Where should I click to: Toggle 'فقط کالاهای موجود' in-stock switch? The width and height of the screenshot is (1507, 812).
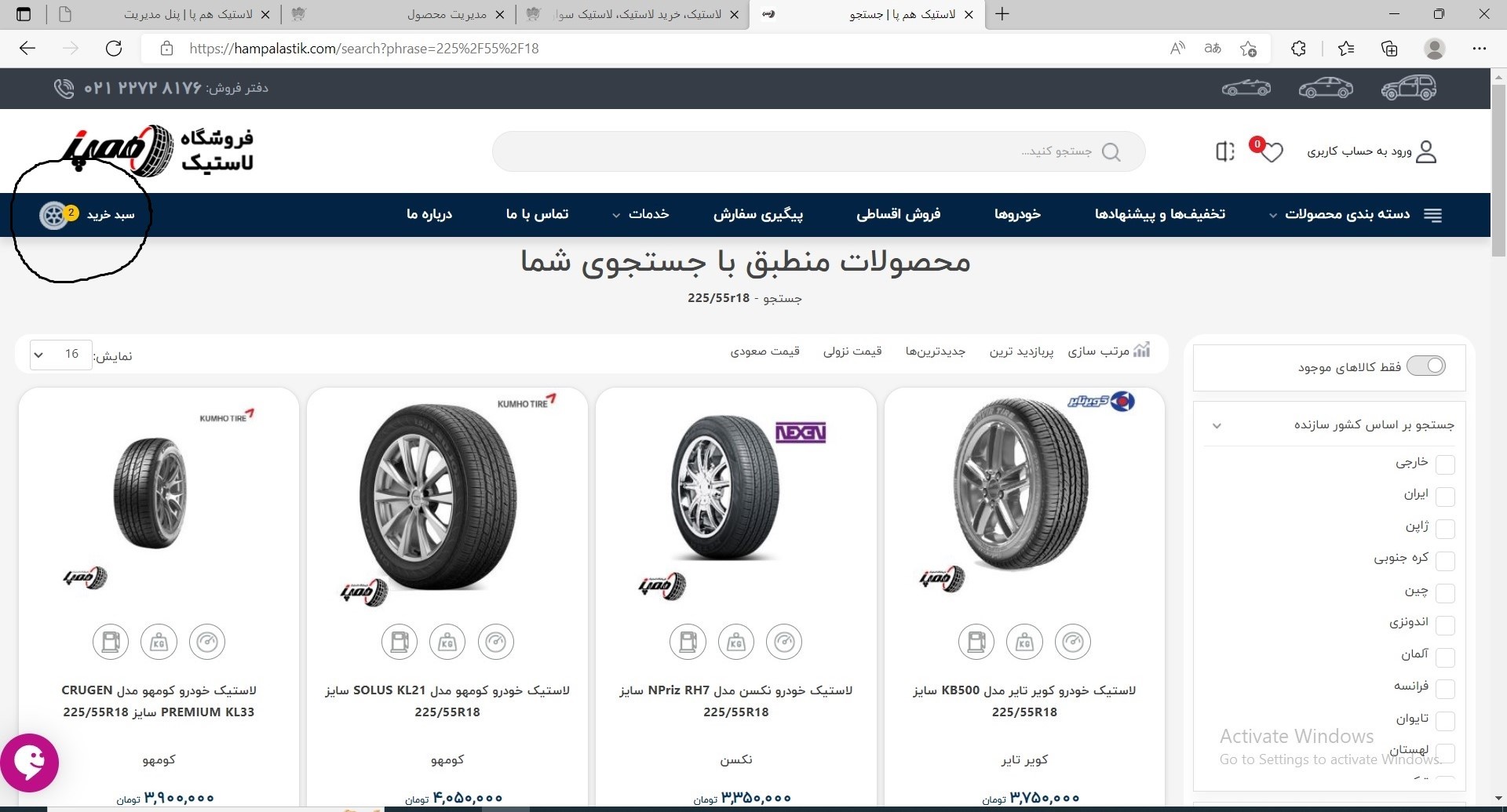coord(1425,366)
